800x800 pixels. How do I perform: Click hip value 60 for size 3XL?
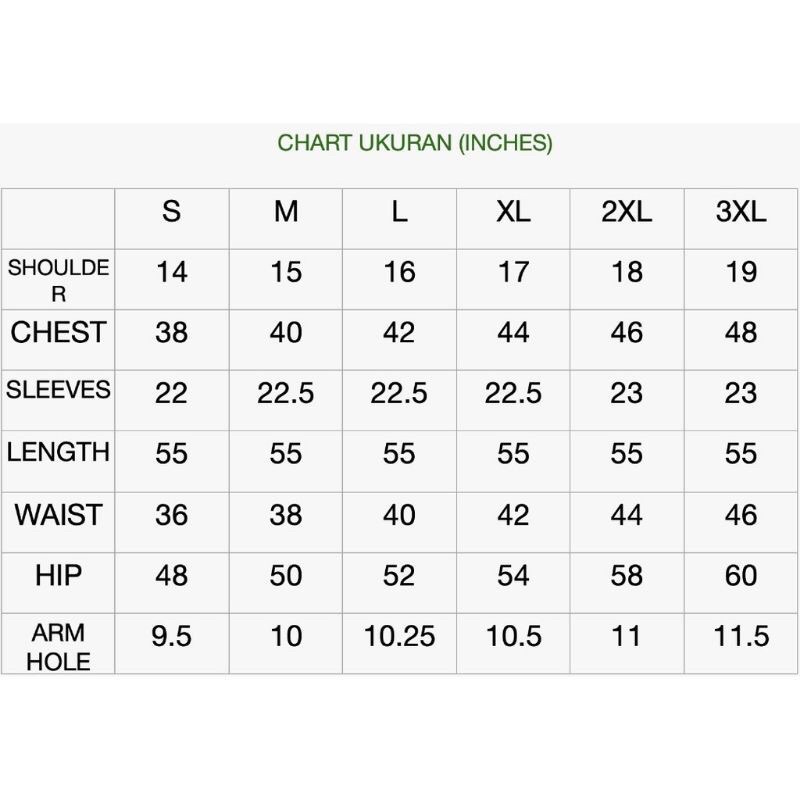tap(741, 576)
